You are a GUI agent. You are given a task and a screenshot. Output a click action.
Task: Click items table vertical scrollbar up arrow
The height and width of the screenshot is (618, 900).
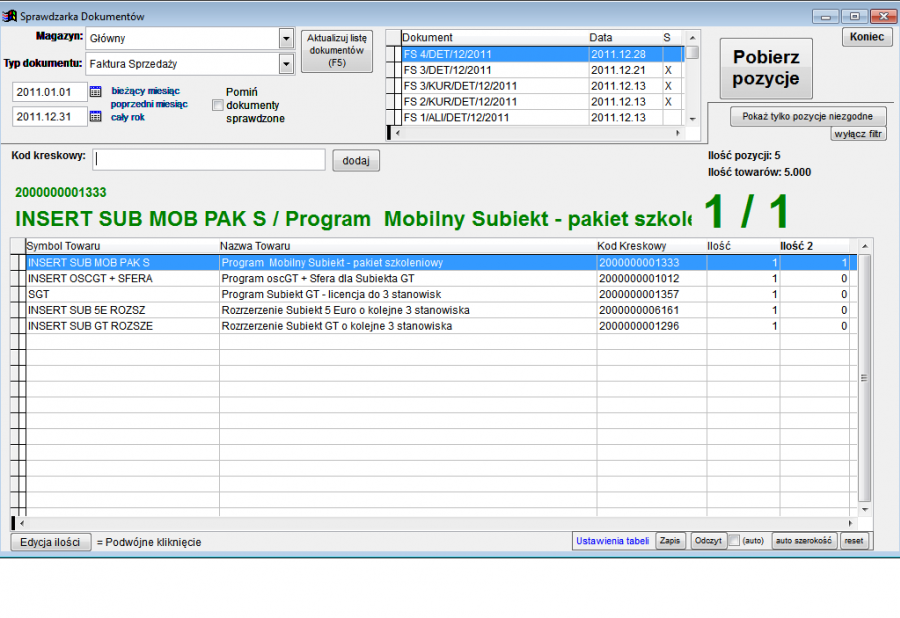click(x=865, y=246)
